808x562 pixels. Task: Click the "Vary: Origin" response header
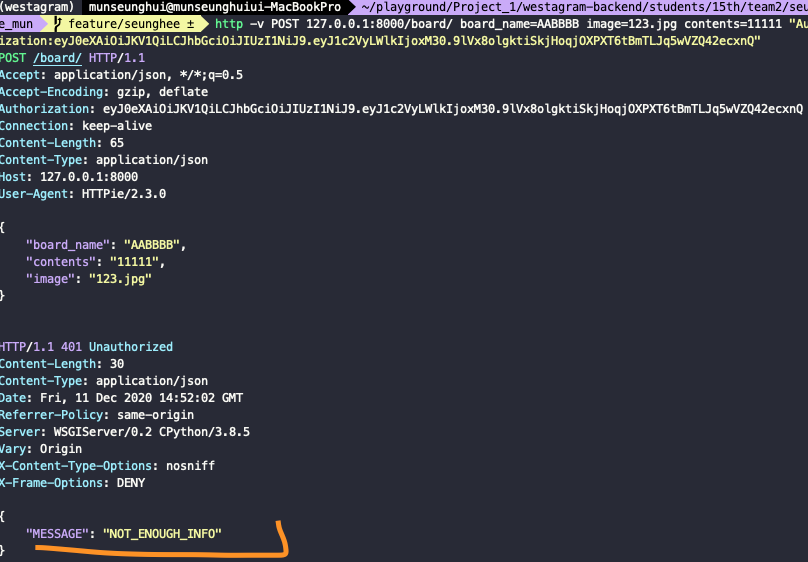[x=41, y=449]
